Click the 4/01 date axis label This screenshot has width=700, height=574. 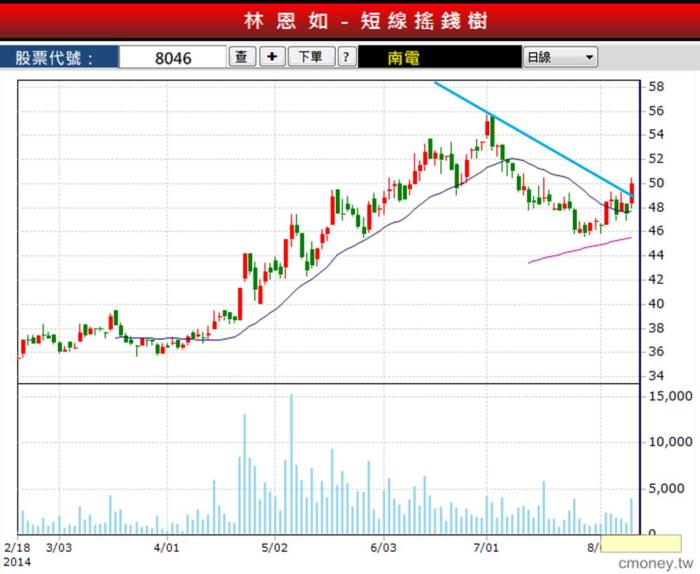tap(166, 547)
